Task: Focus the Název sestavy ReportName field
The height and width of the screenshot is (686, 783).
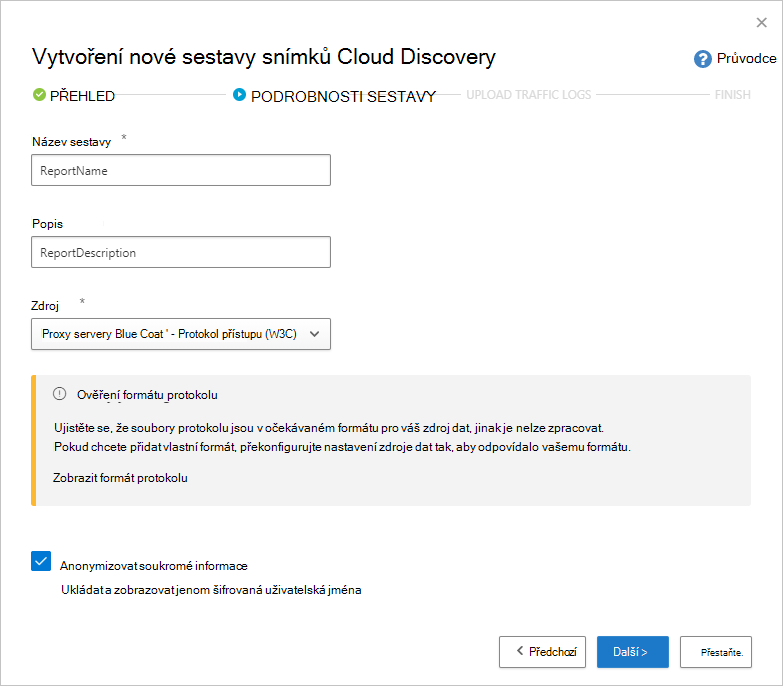Action: point(181,170)
